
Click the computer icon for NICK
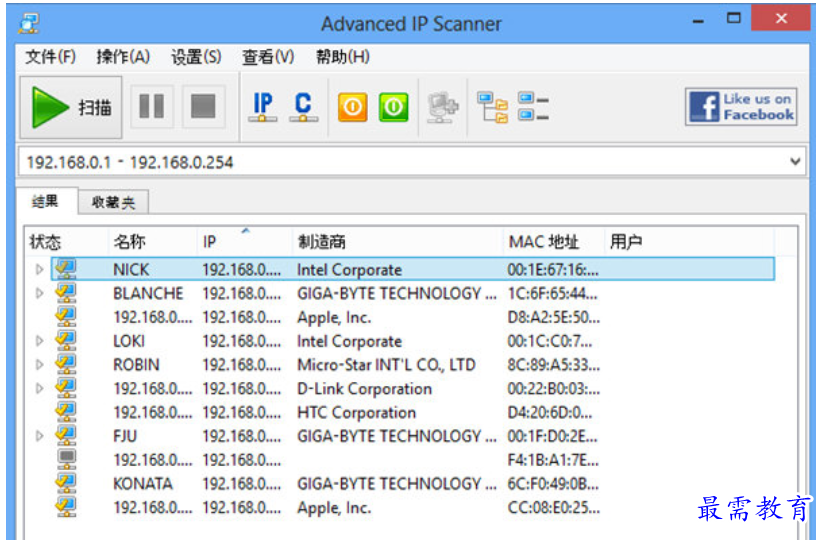coord(66,269)
